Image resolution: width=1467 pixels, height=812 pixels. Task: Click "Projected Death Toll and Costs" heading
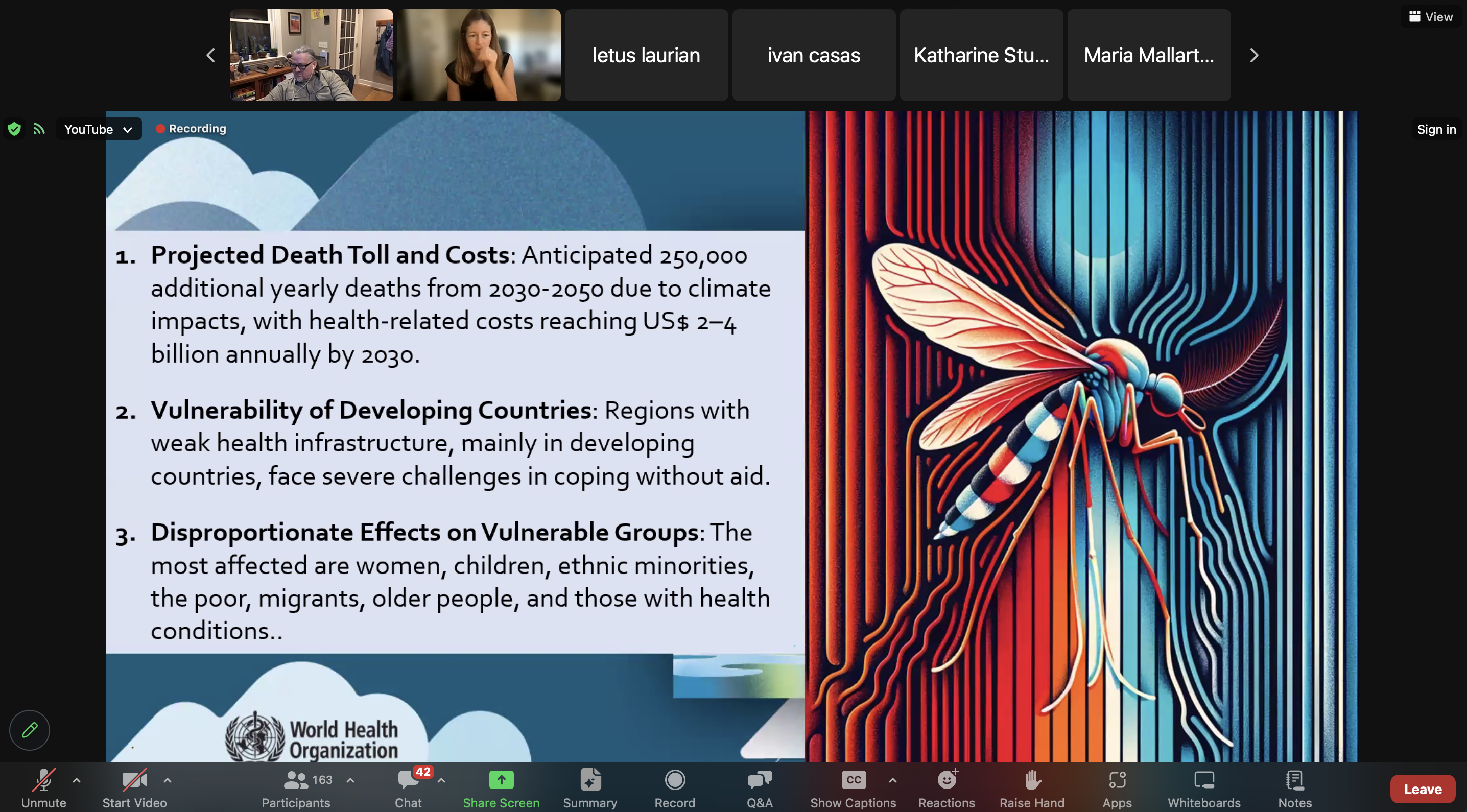tap(330, 255)
